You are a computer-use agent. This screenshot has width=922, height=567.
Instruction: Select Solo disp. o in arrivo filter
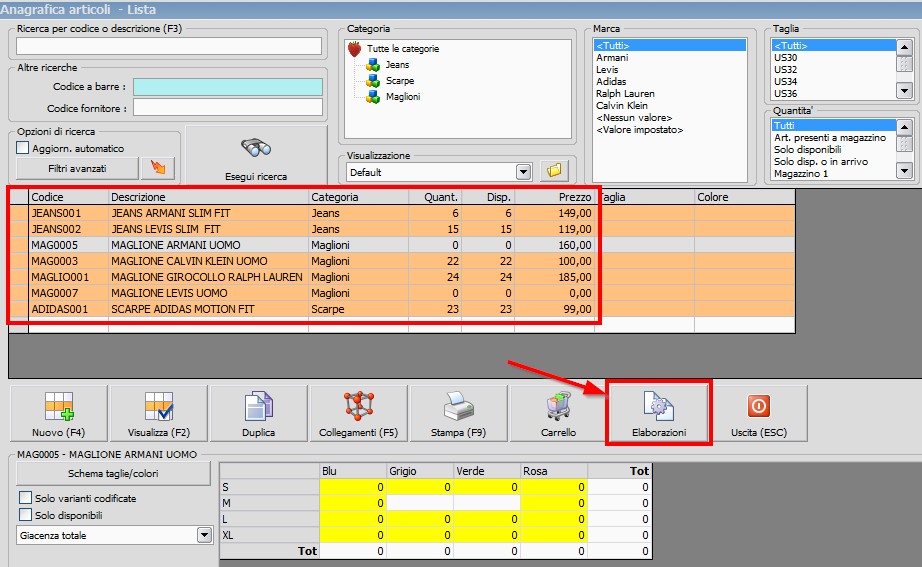coord(821,162)
